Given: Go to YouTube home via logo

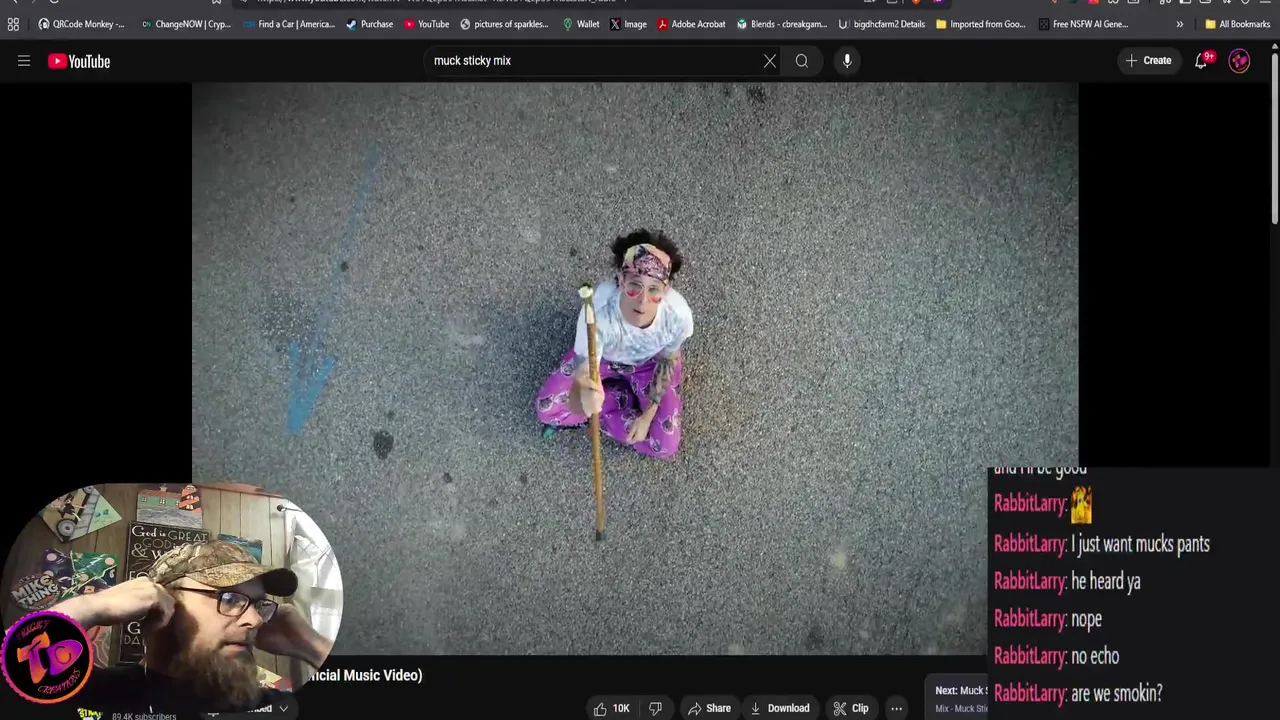Looking at the screenshot, I should (x=79, y=61).
